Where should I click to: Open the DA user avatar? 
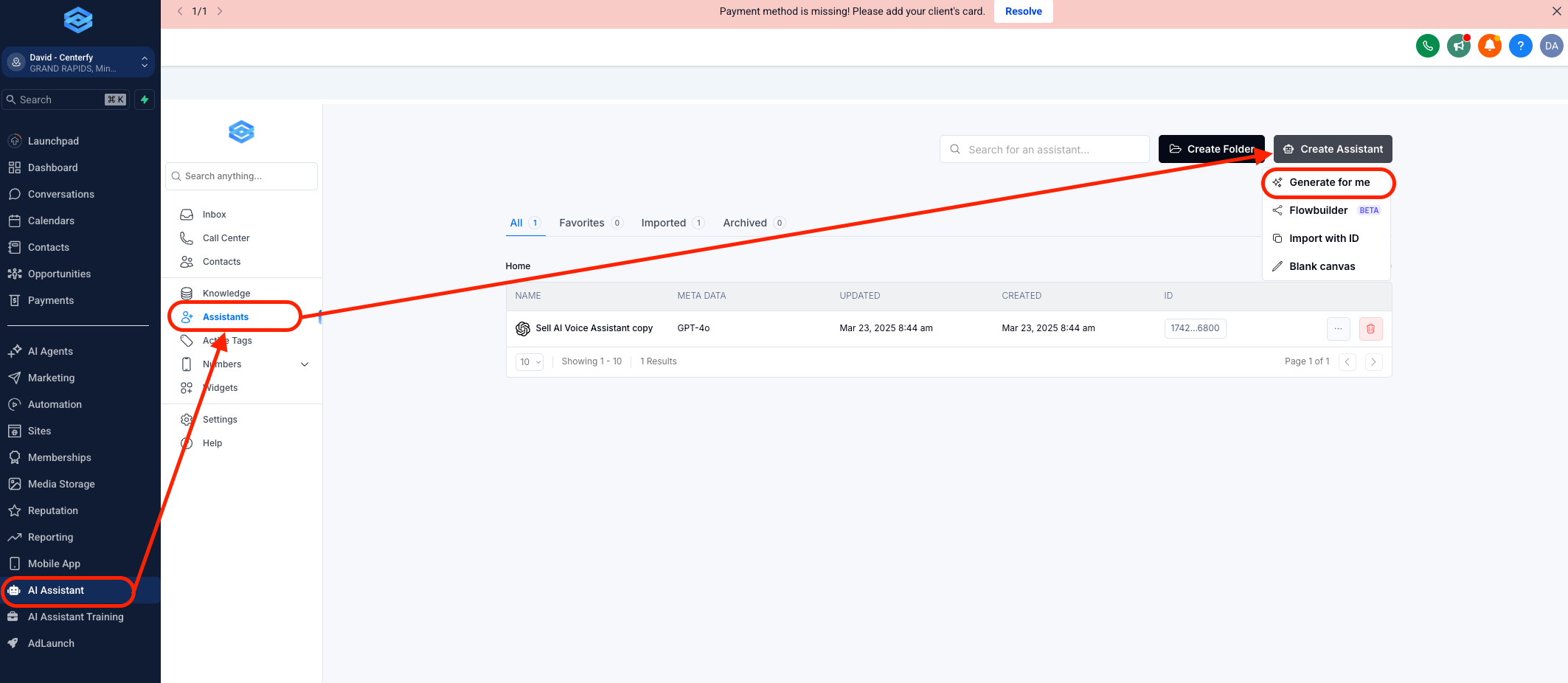(1551, 46)
